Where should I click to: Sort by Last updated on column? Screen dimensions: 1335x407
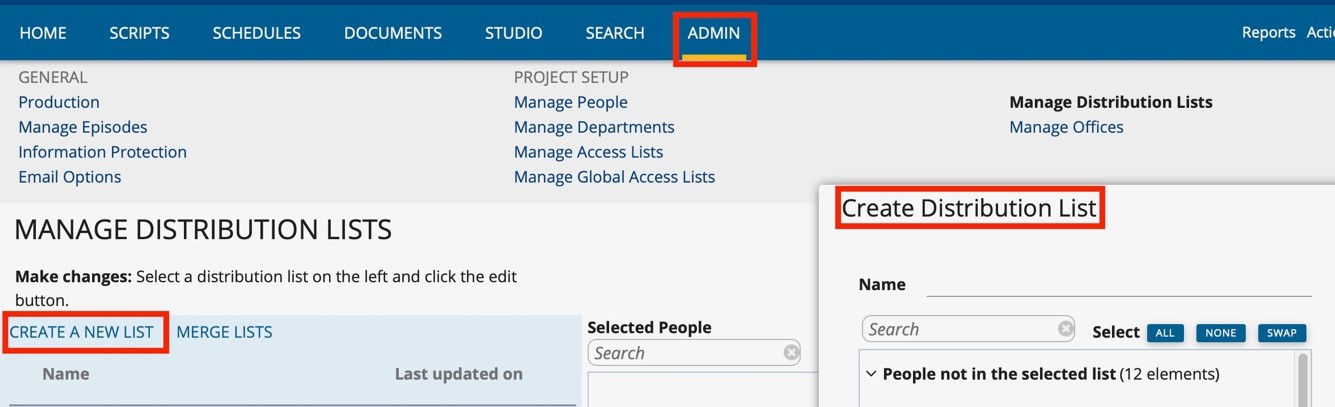[459, 374]
